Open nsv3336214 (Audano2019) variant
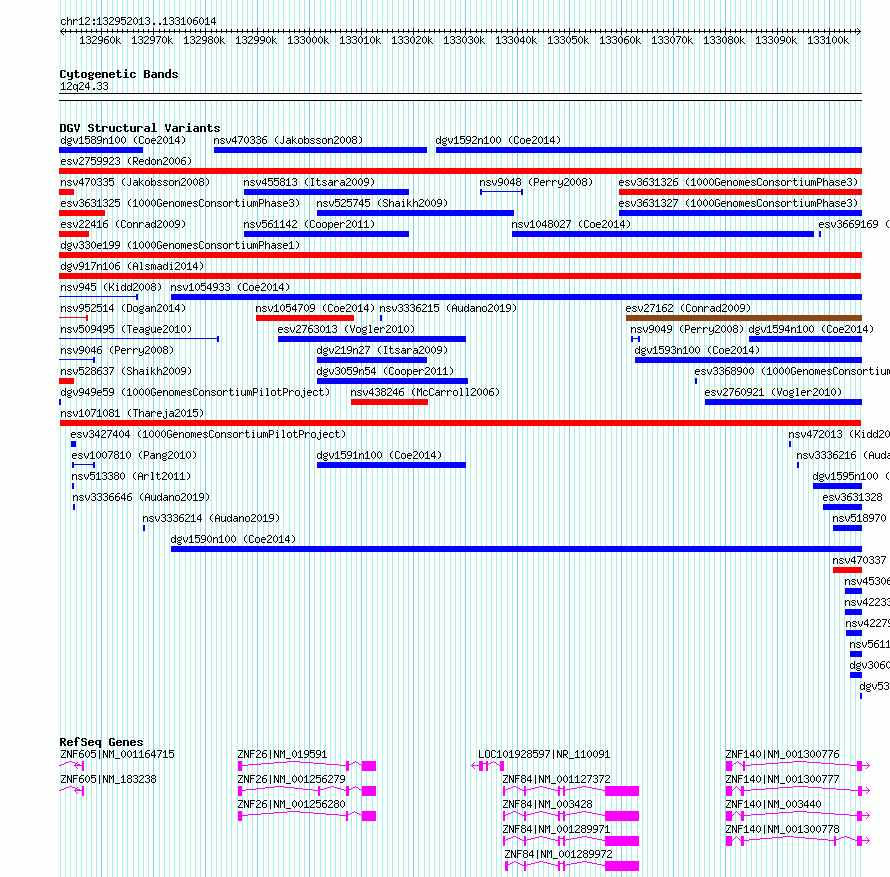 point(211,518)
